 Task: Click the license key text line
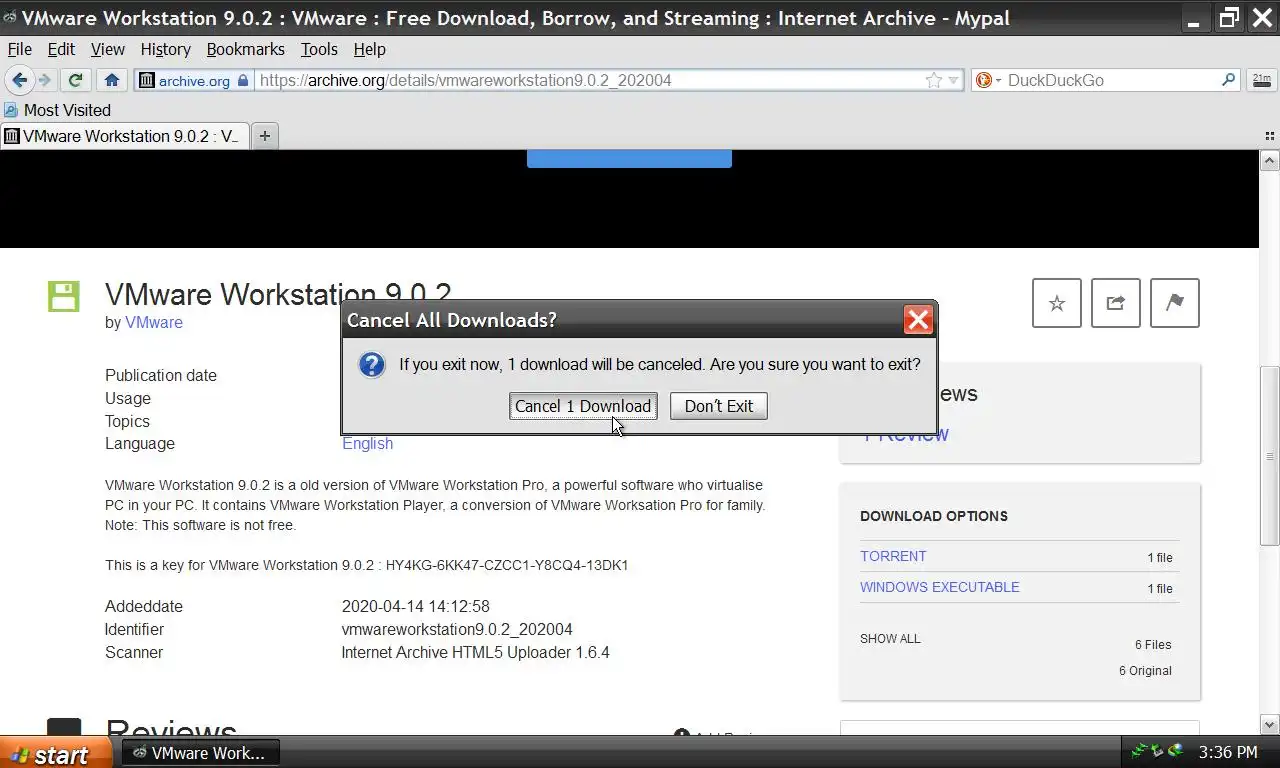pyautogui.click(x=367, y=565)
